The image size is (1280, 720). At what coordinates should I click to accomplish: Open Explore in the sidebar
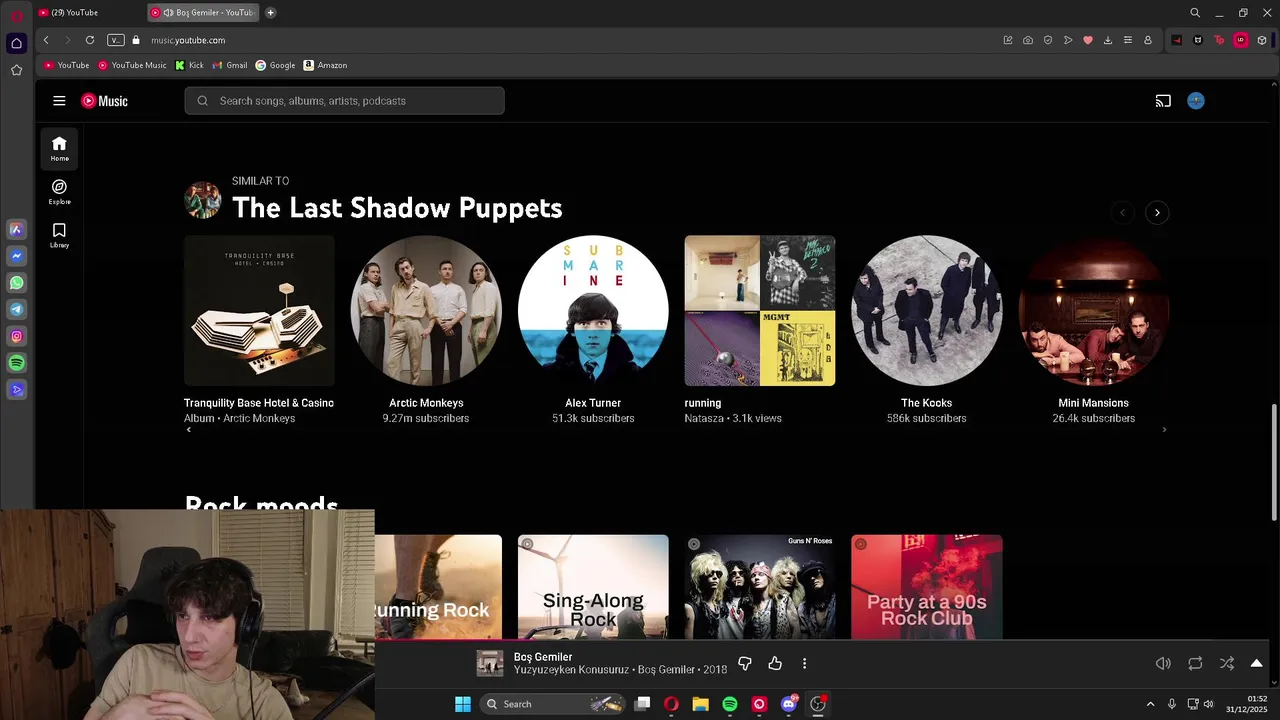(x=59, y=192)
